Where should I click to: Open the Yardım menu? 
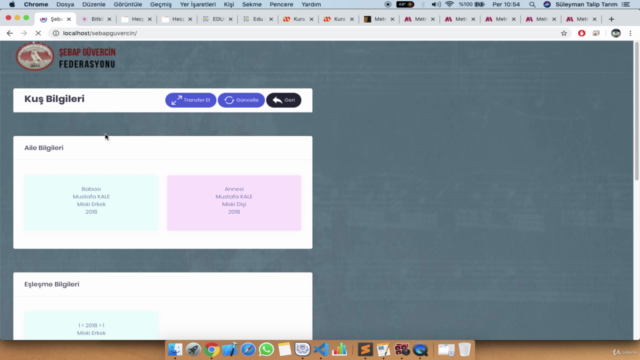[x=311, y=4]
